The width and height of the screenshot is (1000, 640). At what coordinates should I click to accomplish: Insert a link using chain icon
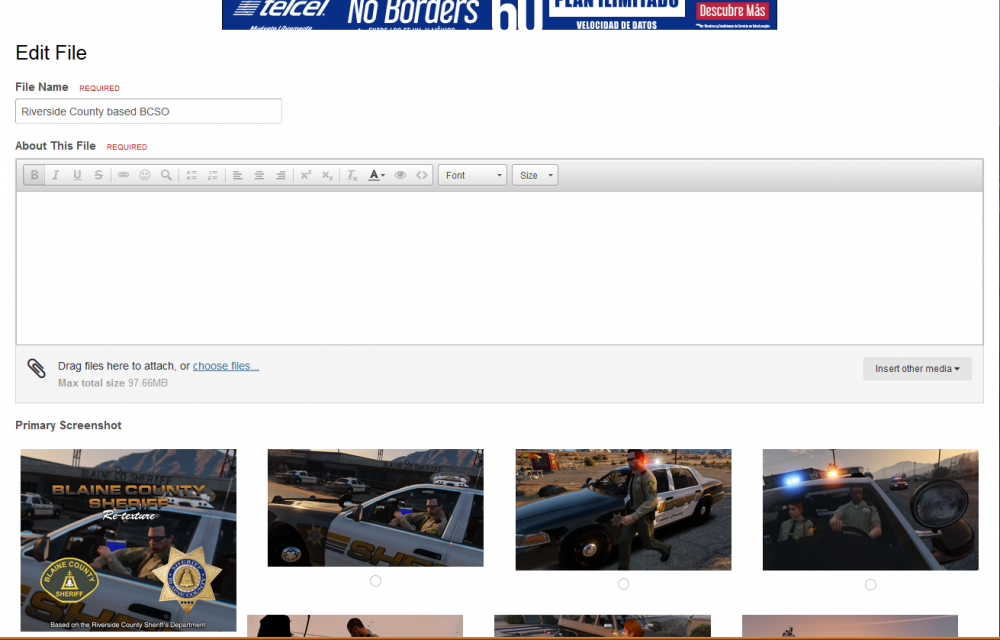tap(123, 175)
